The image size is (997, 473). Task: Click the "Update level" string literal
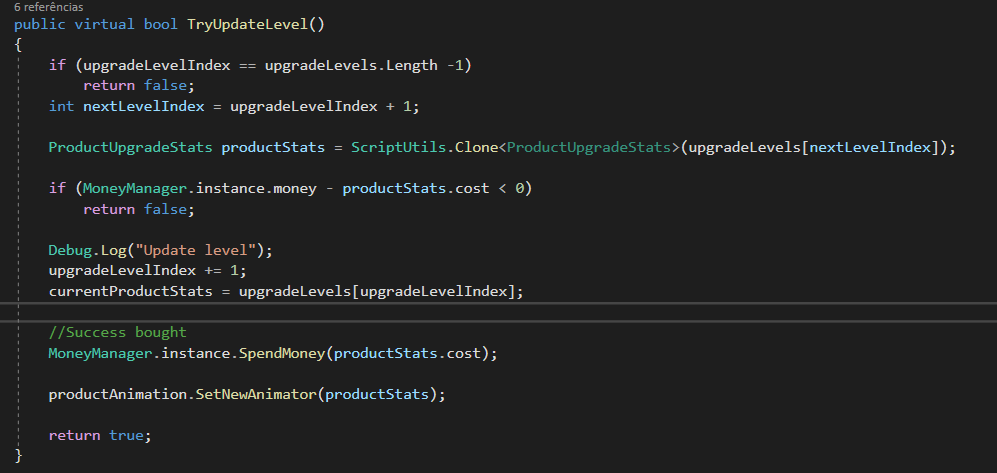195,250
